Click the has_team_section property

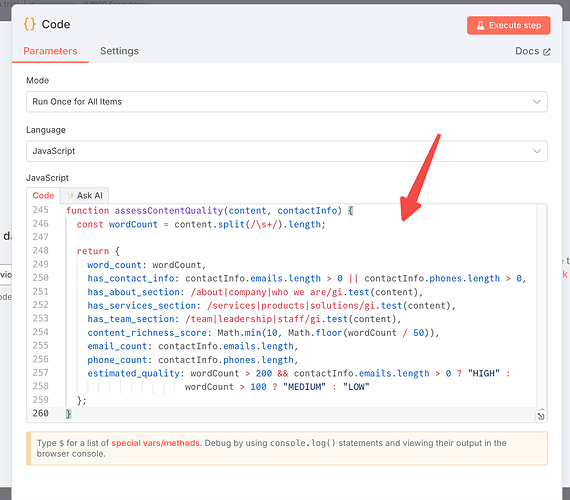click(x=131, y=319)
